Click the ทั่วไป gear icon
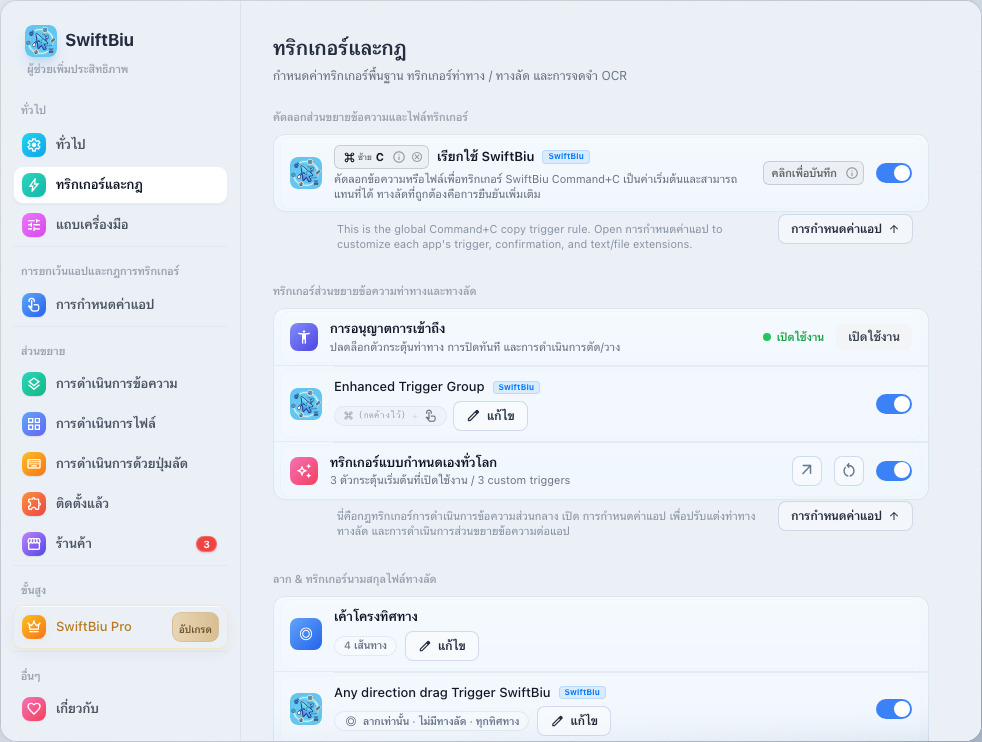The image size is (982, 742). tap(34, 145)
